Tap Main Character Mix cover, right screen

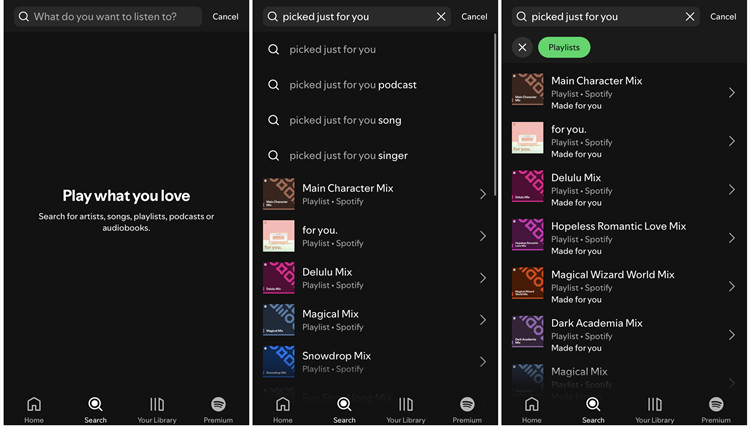pyautogui.click(x=528, y=89)
